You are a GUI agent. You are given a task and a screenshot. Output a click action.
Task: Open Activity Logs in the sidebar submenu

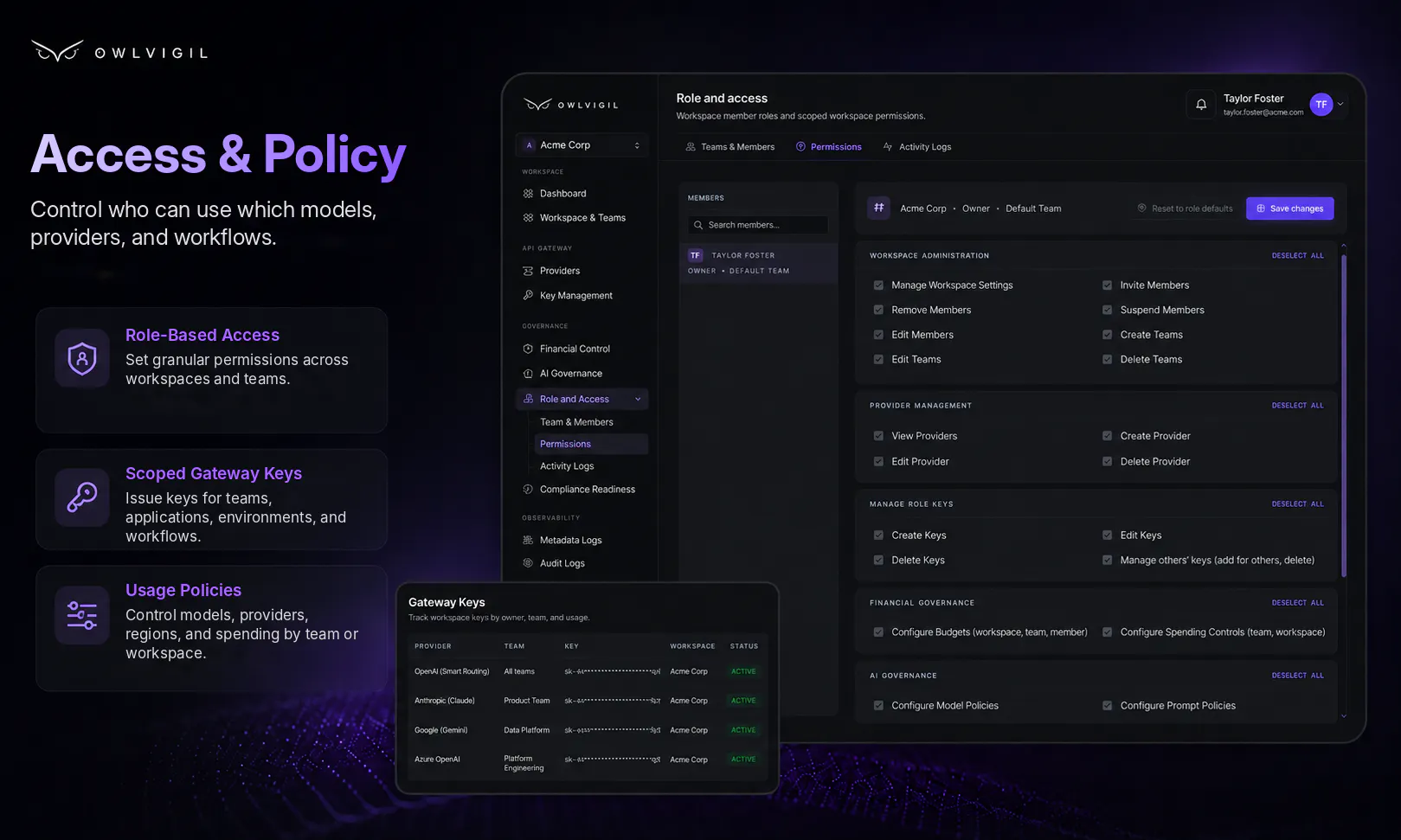(567, 466)
